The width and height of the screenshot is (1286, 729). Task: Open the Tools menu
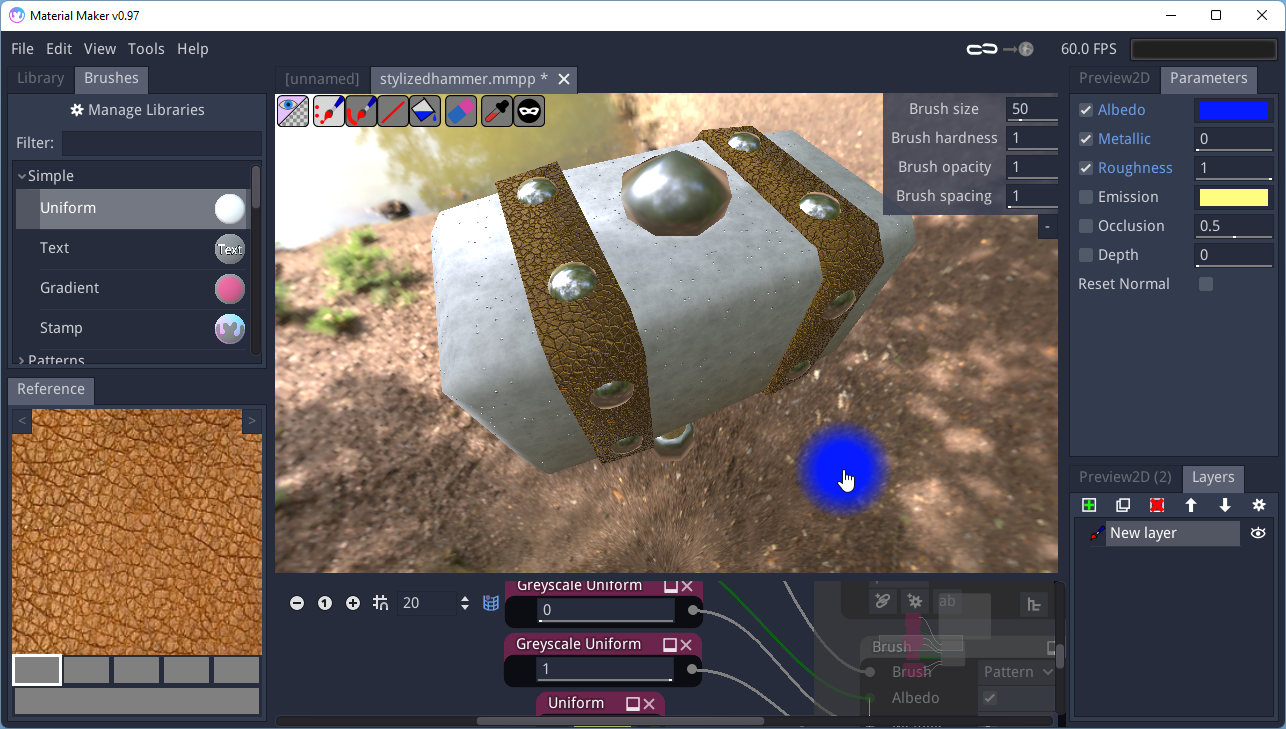[x=146, y=49]
